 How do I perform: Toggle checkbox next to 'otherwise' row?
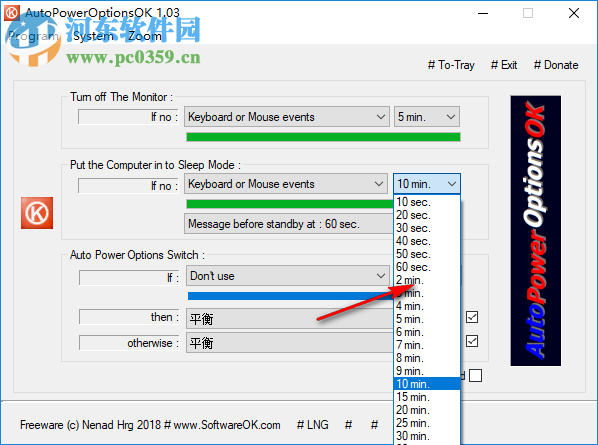click(472, 341)
